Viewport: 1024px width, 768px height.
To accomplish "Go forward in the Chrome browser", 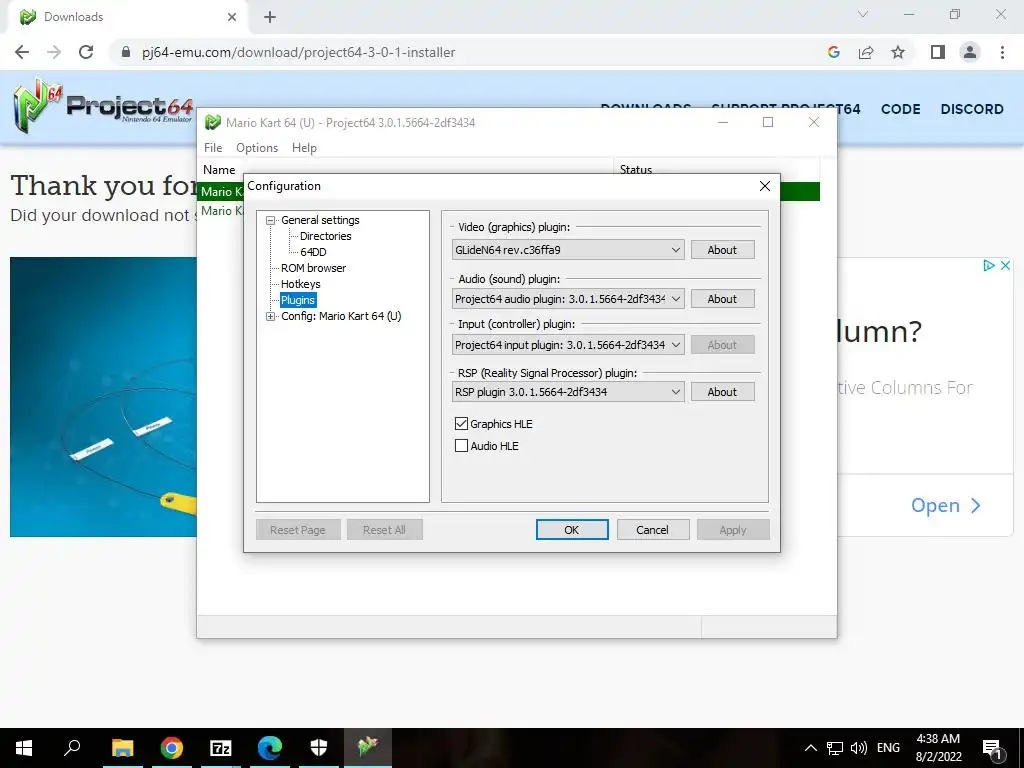I will [54, 52].
